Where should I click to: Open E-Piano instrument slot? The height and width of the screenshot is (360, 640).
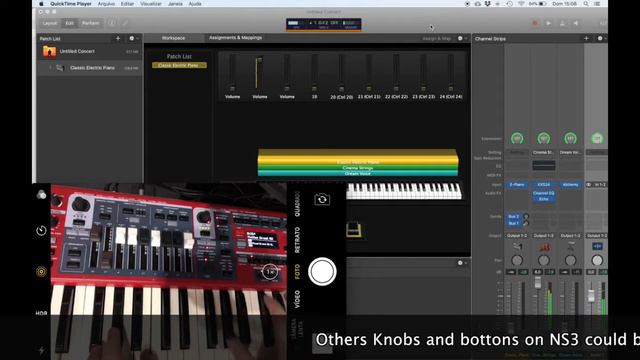(x=517, y=185)
